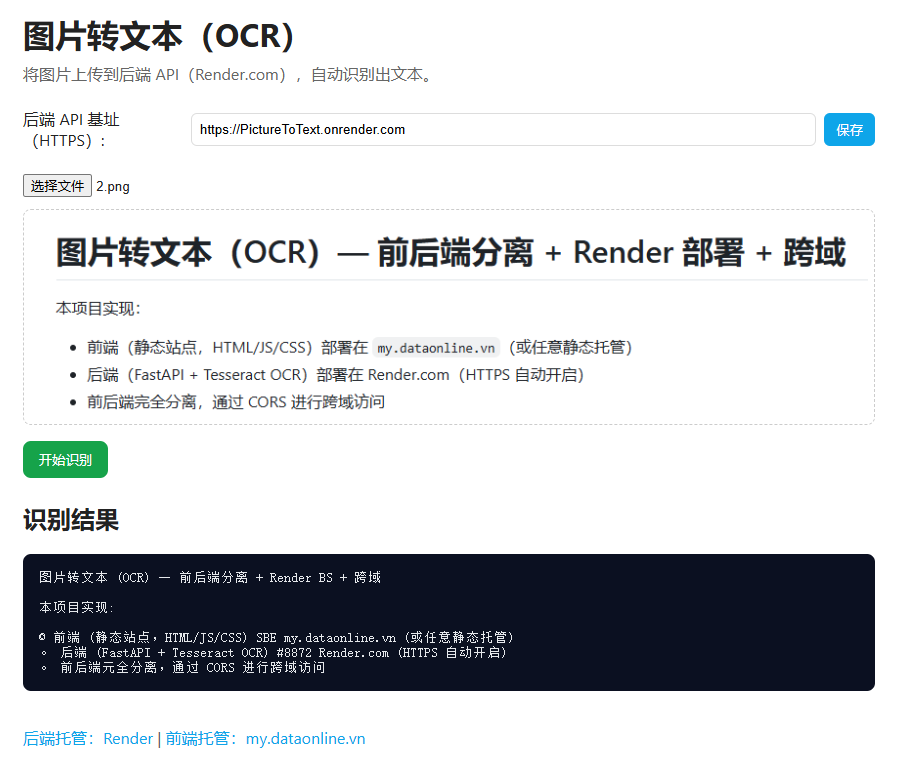
Task: Select the URL text https://PictureToText.onrender.com
Action: point(305,129)
